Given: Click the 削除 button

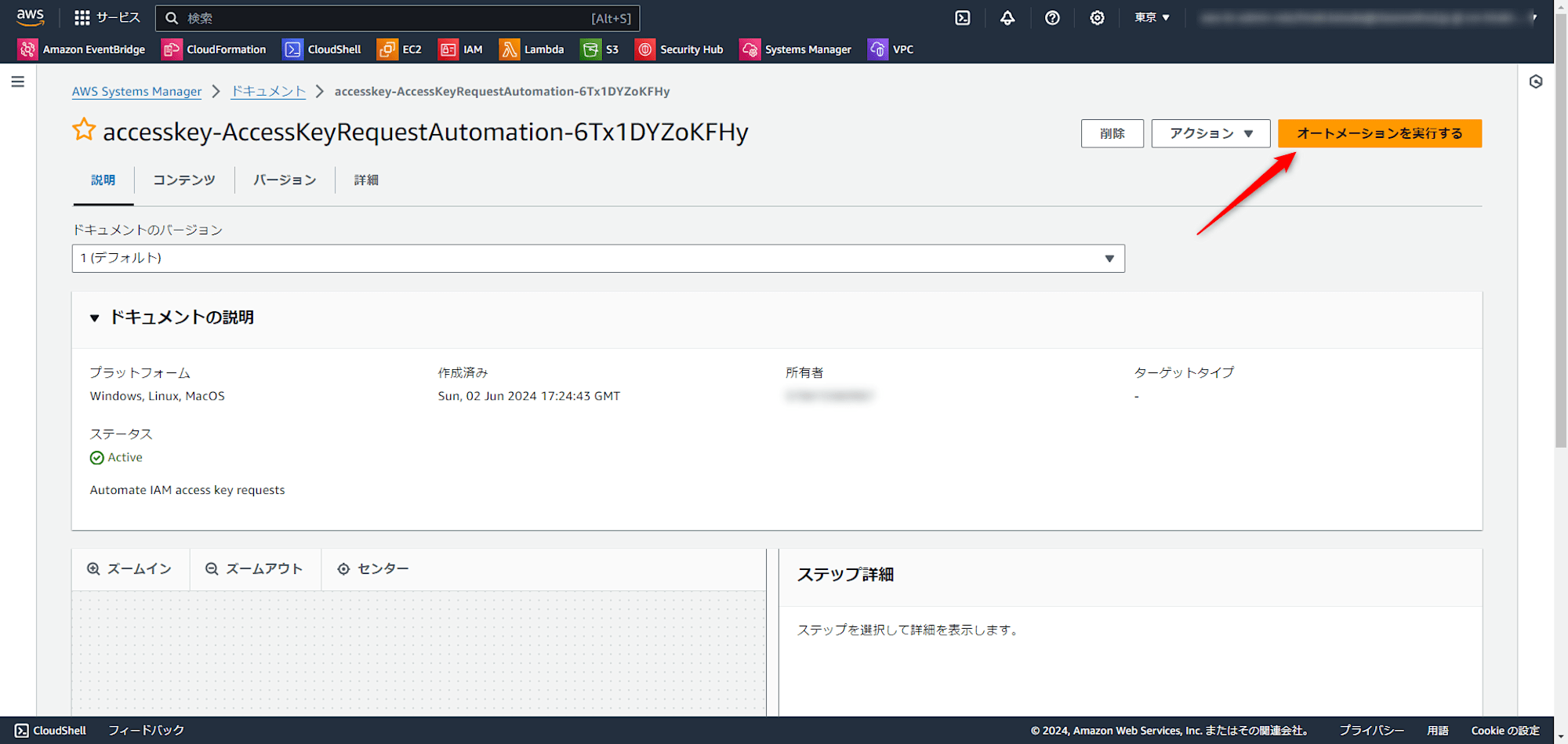Looking at the screenshot, I should [1112, 133].
